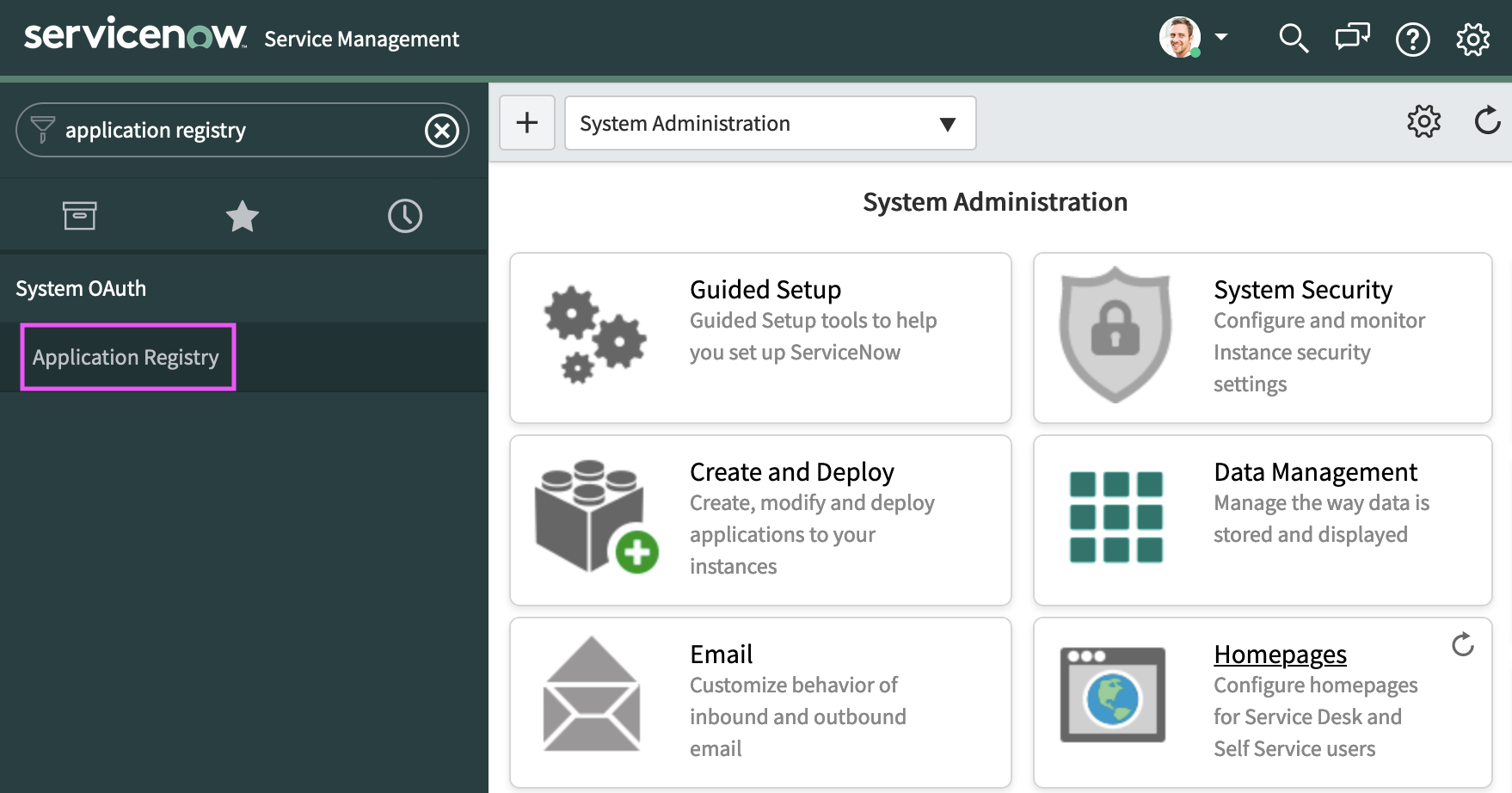Open homepage settings gear icon

(x=1423, y=121)
